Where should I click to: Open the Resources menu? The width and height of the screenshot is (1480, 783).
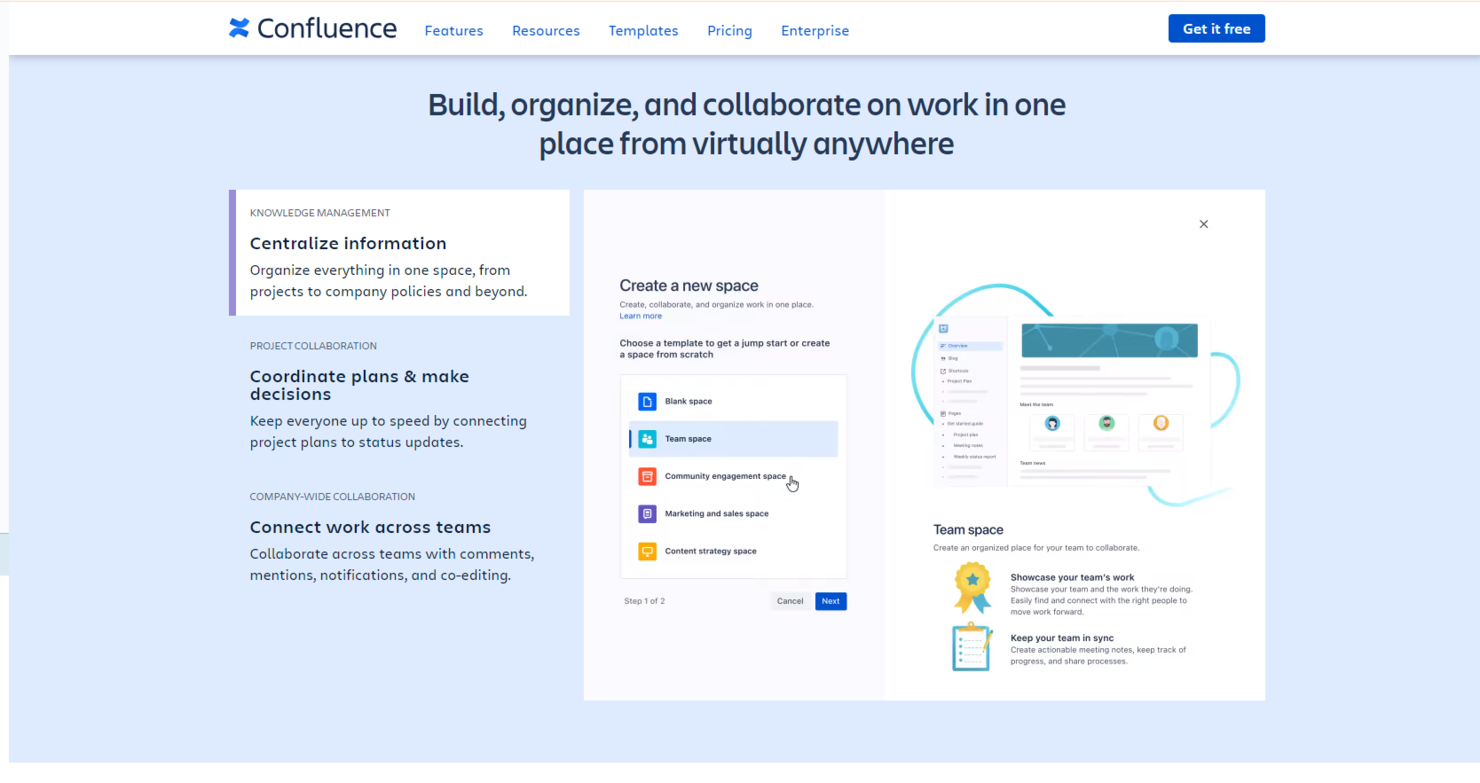546,31
